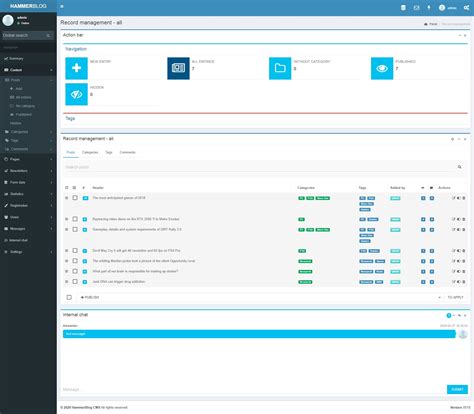Click the sidebar toggle icon in top bar
Screen dimensions: 474x414
pos(62,6)
